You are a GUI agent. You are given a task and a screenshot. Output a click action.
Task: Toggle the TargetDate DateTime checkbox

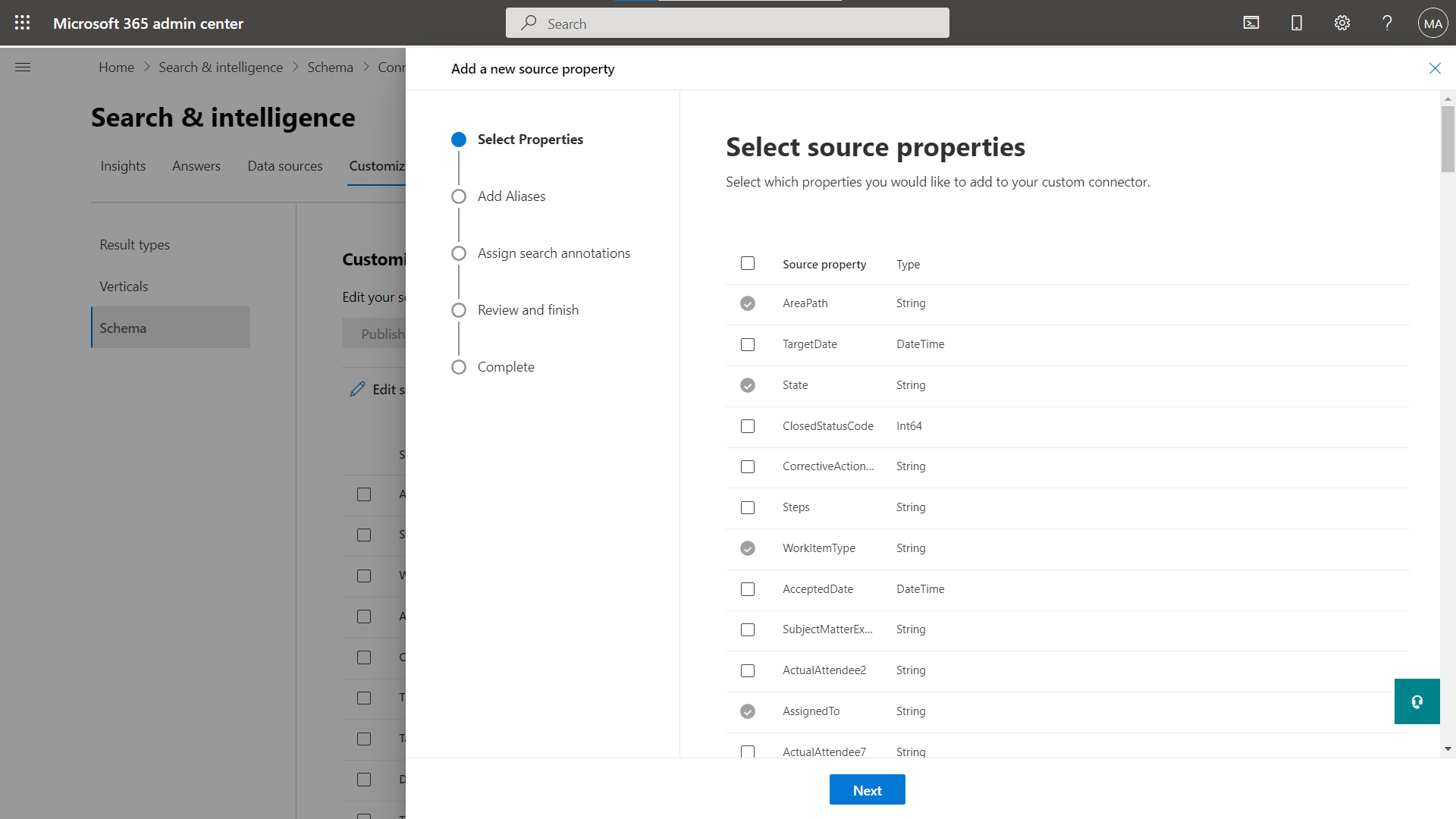748,344
